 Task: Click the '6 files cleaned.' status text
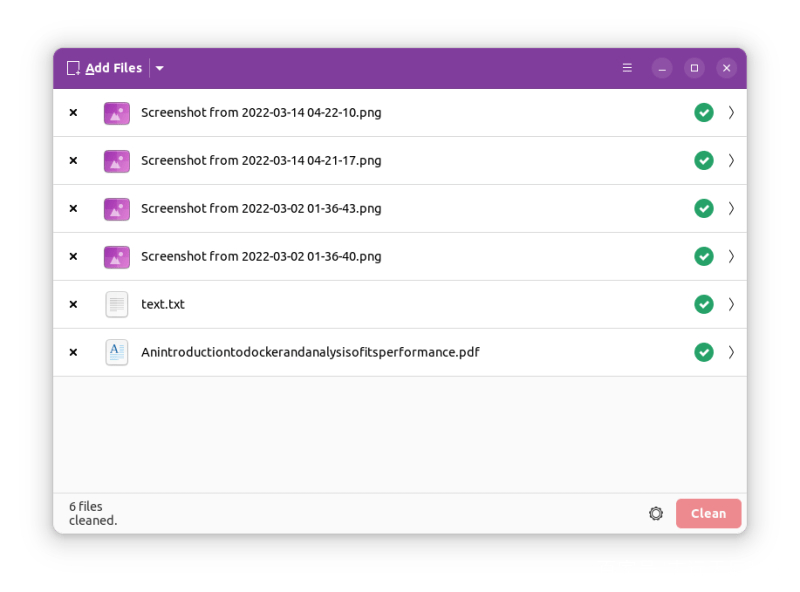pyautogui.click(x=93, y=513)
